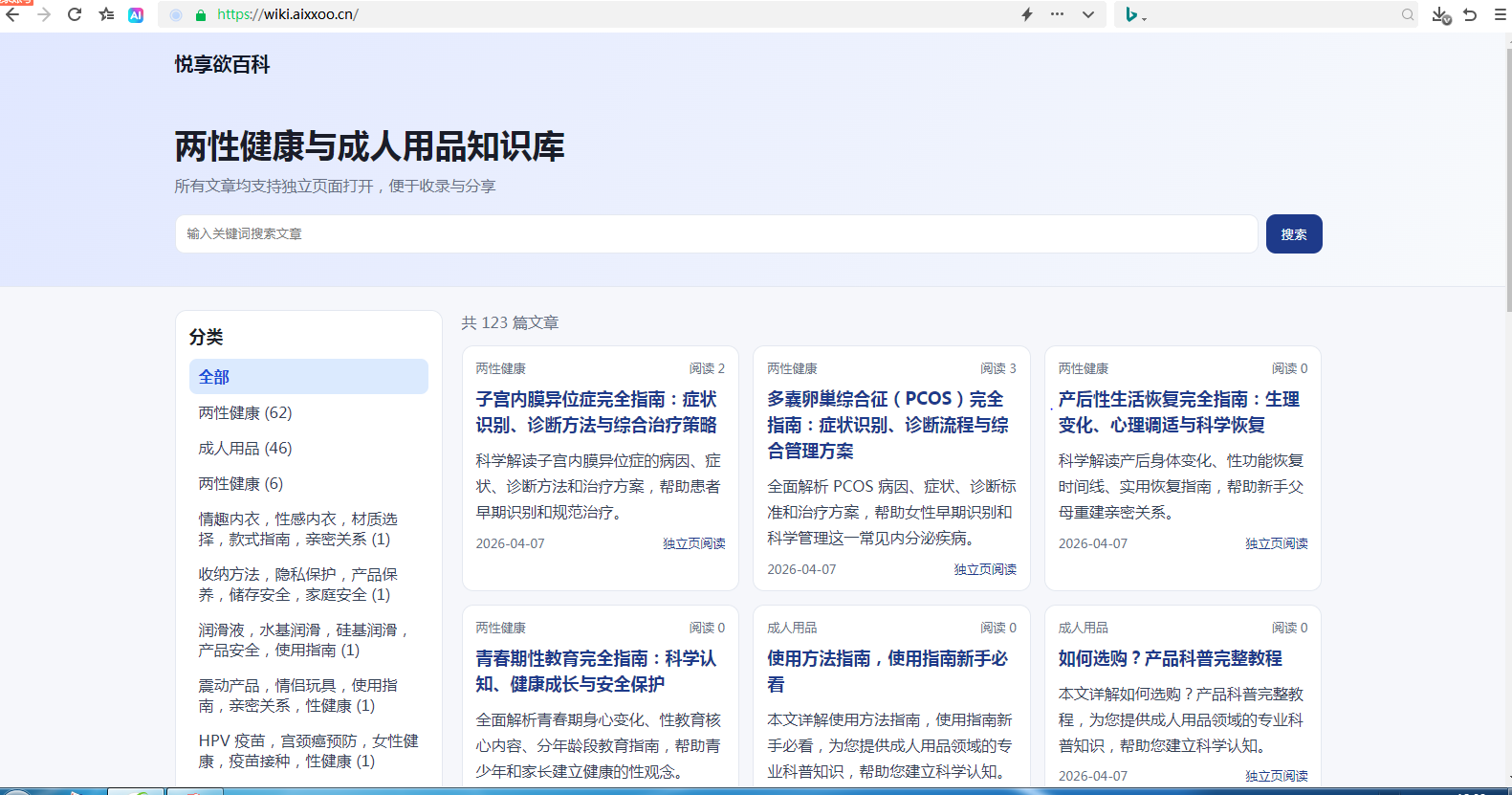Open the AI assistant icon in toolbar
The image size is (1512, 795).
[x=136, y=14]
